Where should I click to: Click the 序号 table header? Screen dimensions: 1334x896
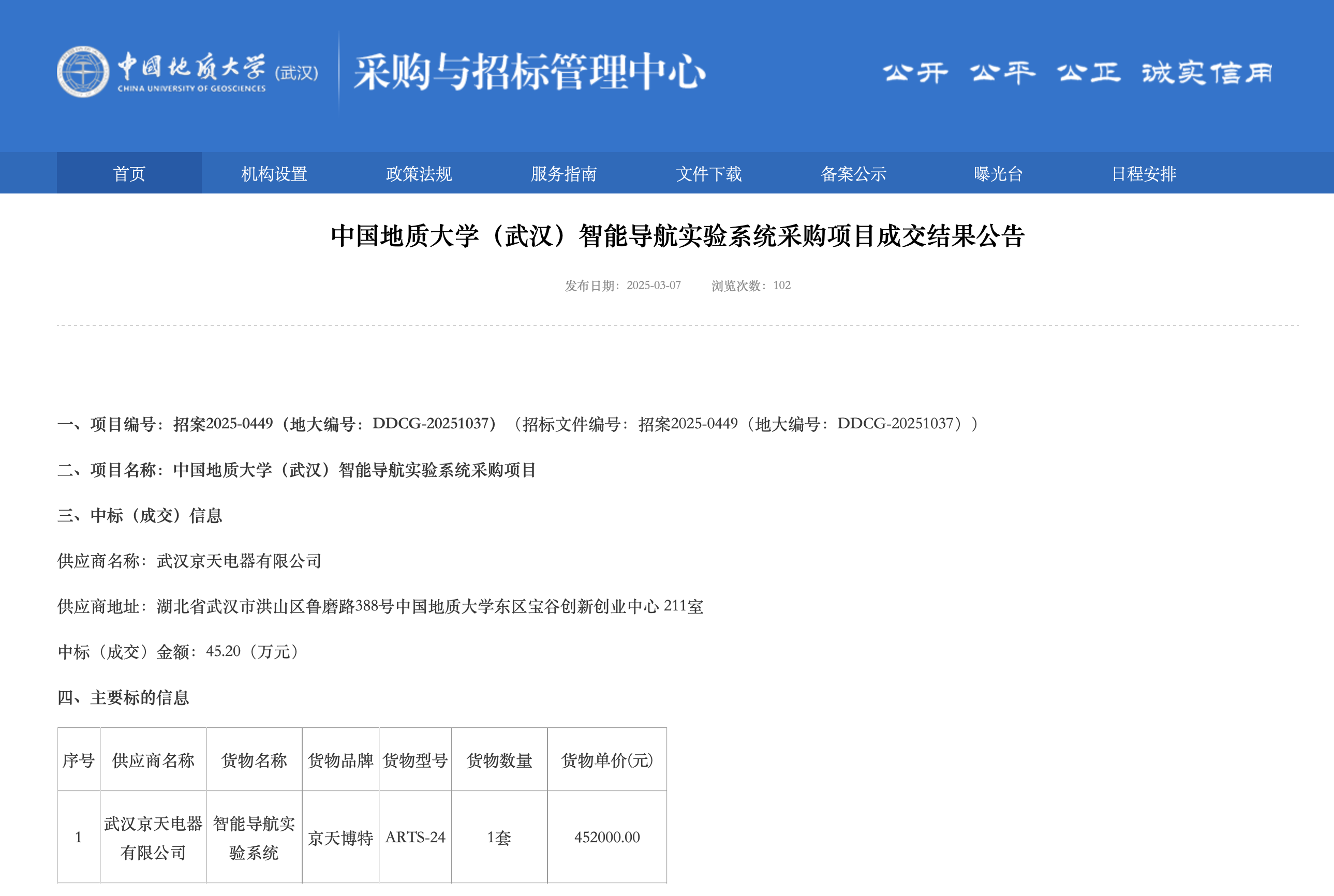coord(79,760)
